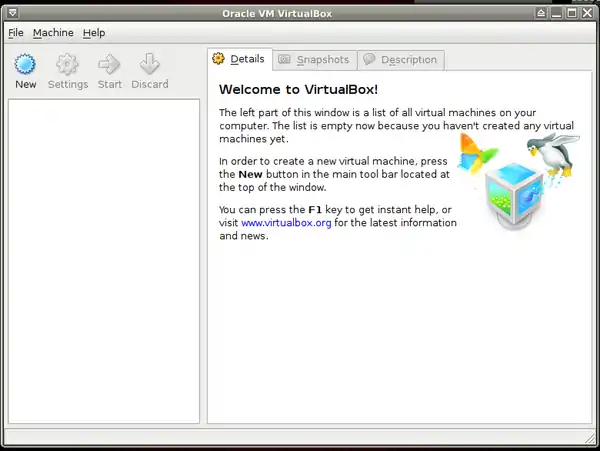The image size is (600, 451).
Task: Open the Snapshots tab
Action: (x=314, y=60)
